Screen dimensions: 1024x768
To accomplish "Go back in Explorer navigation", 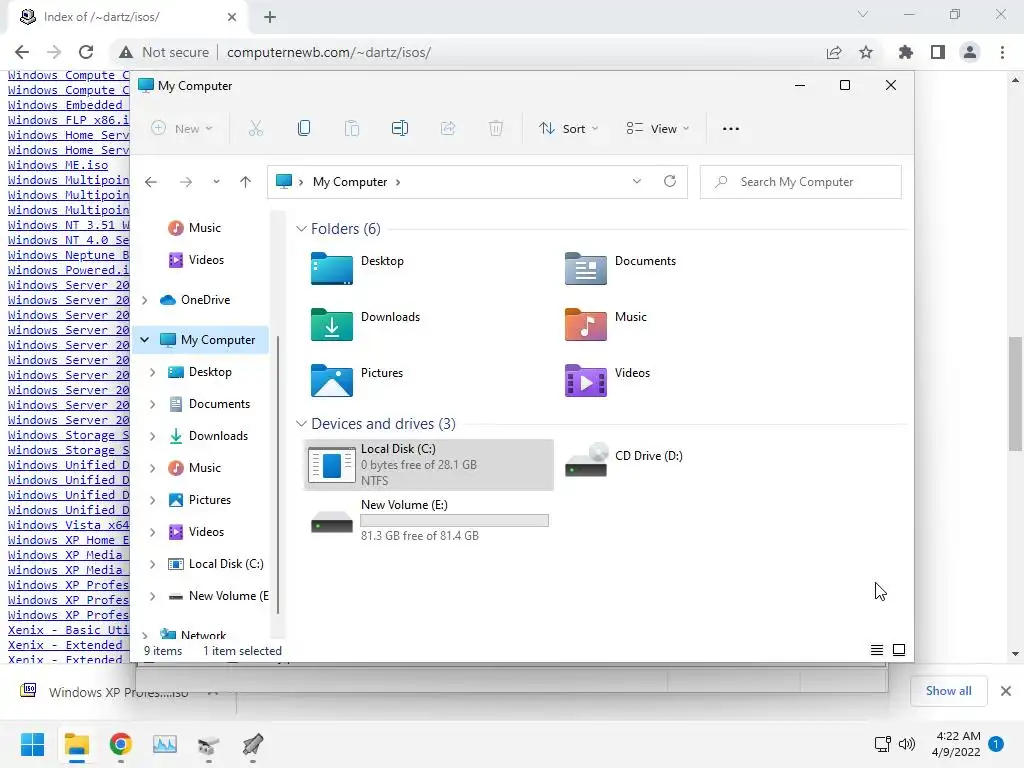I will tap(151, 182).
